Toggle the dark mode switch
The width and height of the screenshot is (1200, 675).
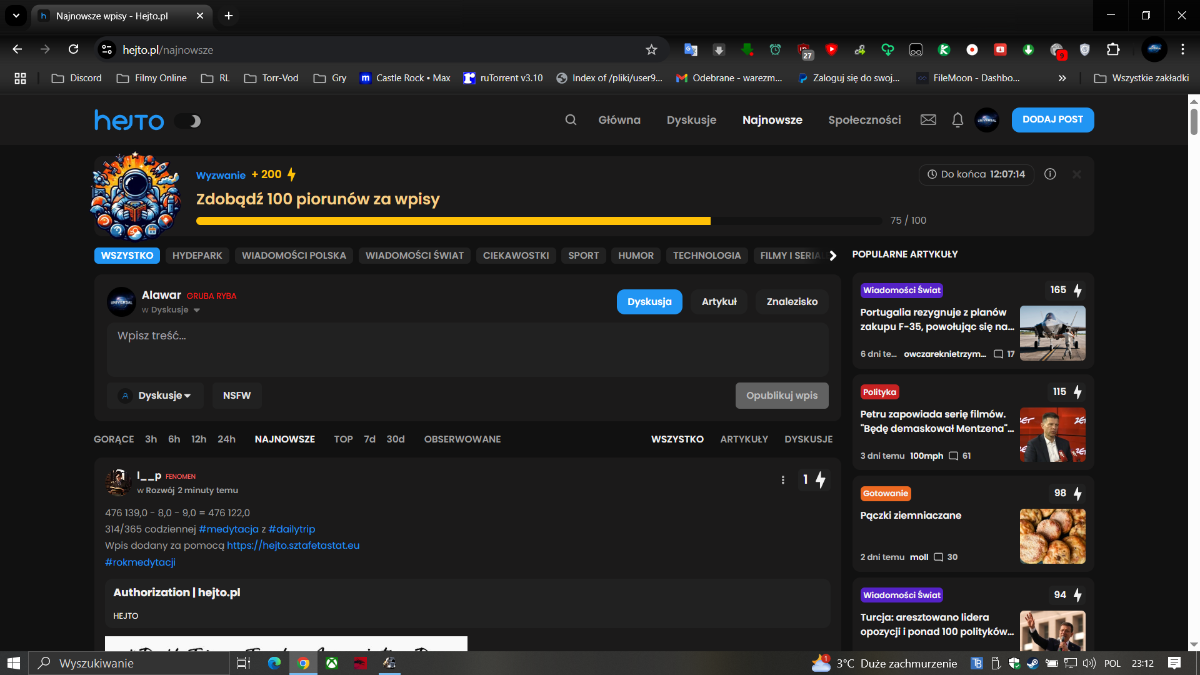coord(187,121)
